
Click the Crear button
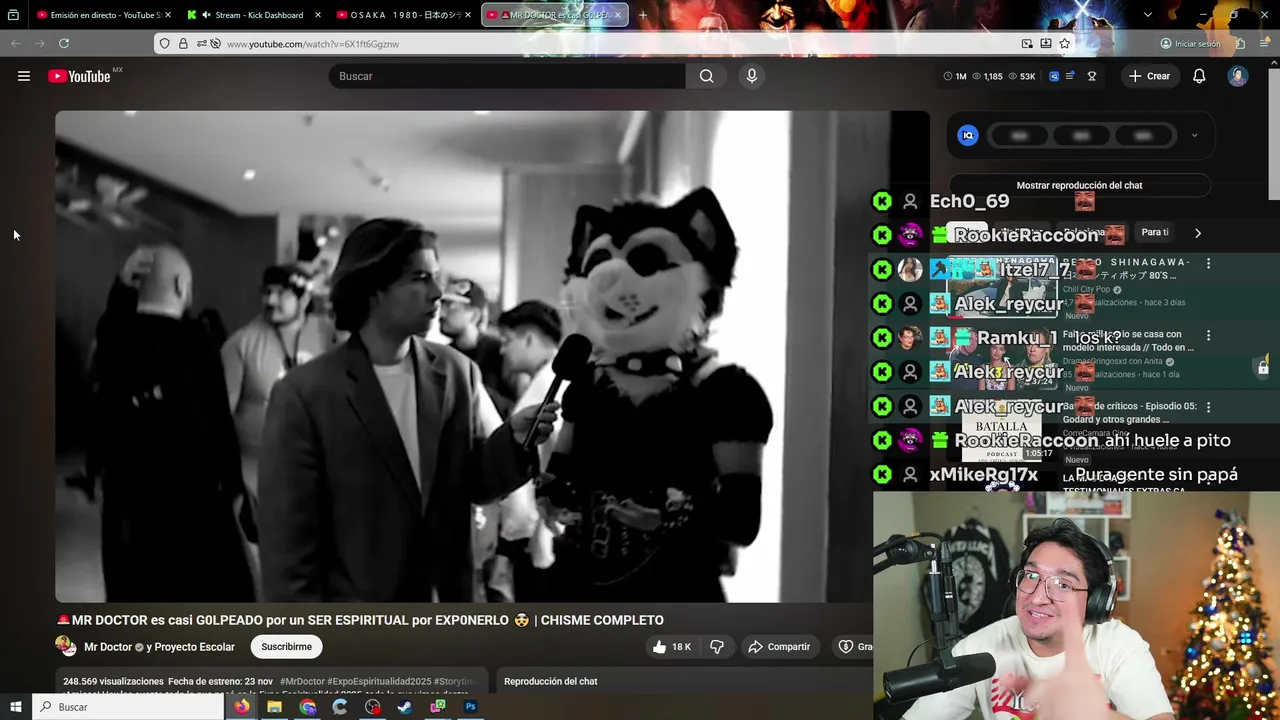[x=1149, y=76]
